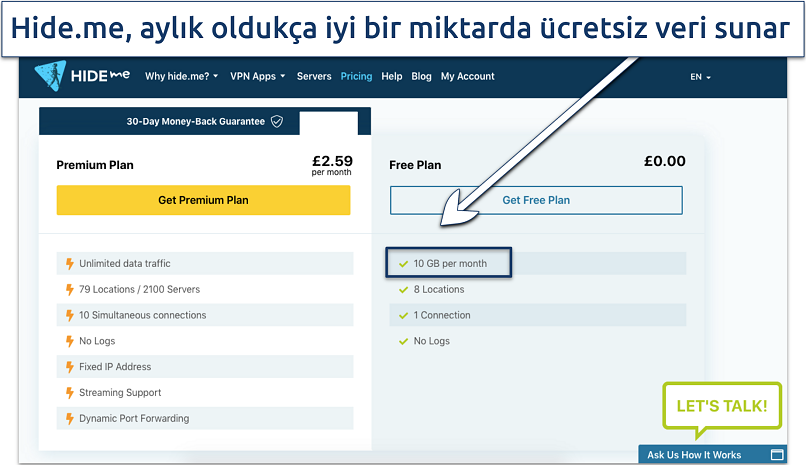Click the green LET'S TALK! chat bubble
806x465 pixels.
point(720,406)
